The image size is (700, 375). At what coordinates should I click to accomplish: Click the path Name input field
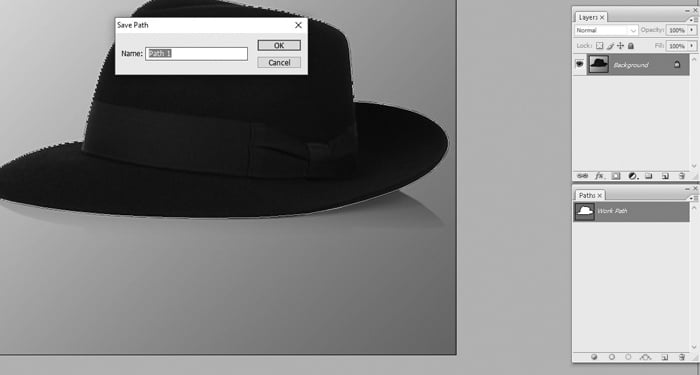196,54
